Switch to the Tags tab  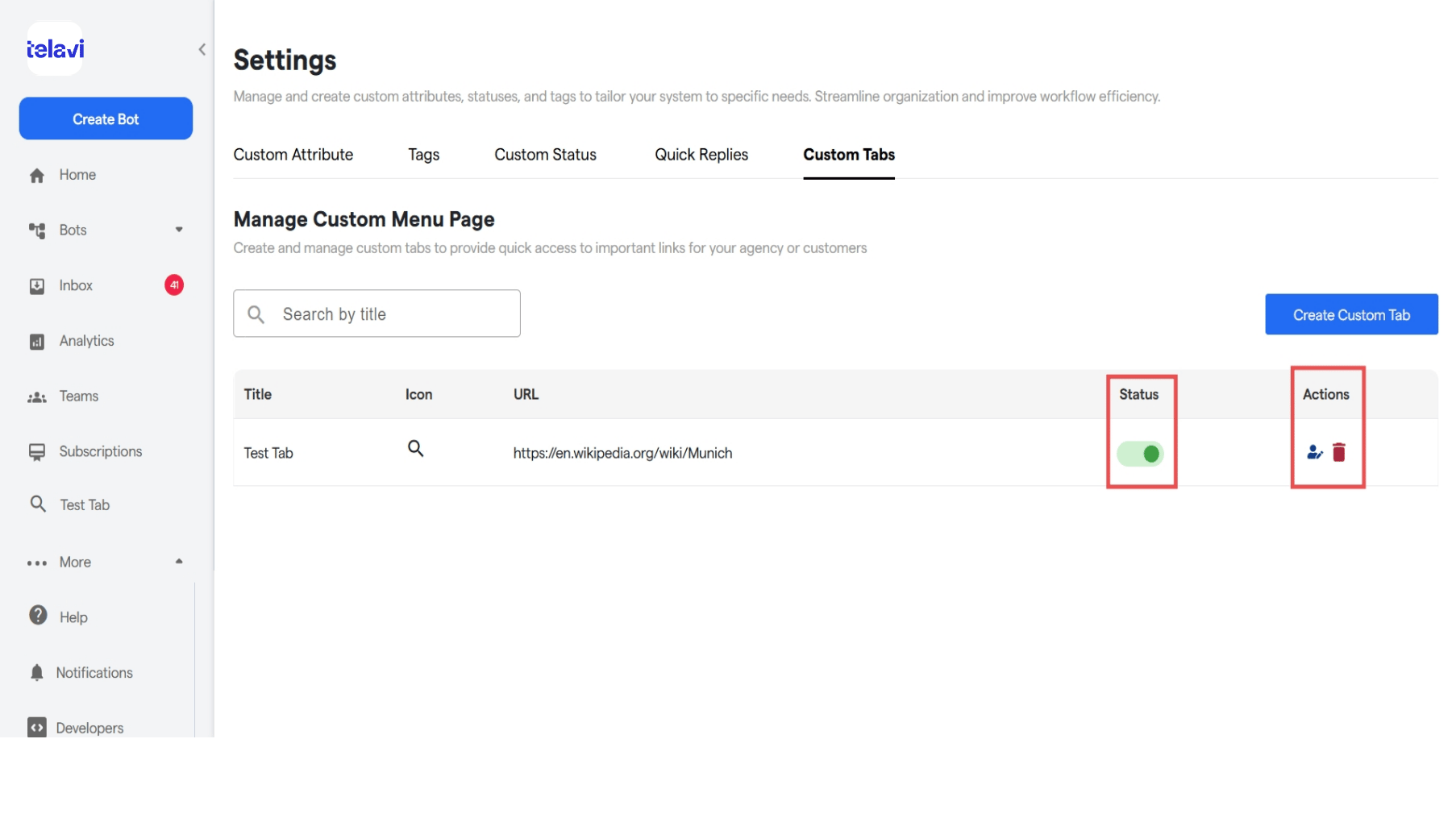tap(423, 155)
